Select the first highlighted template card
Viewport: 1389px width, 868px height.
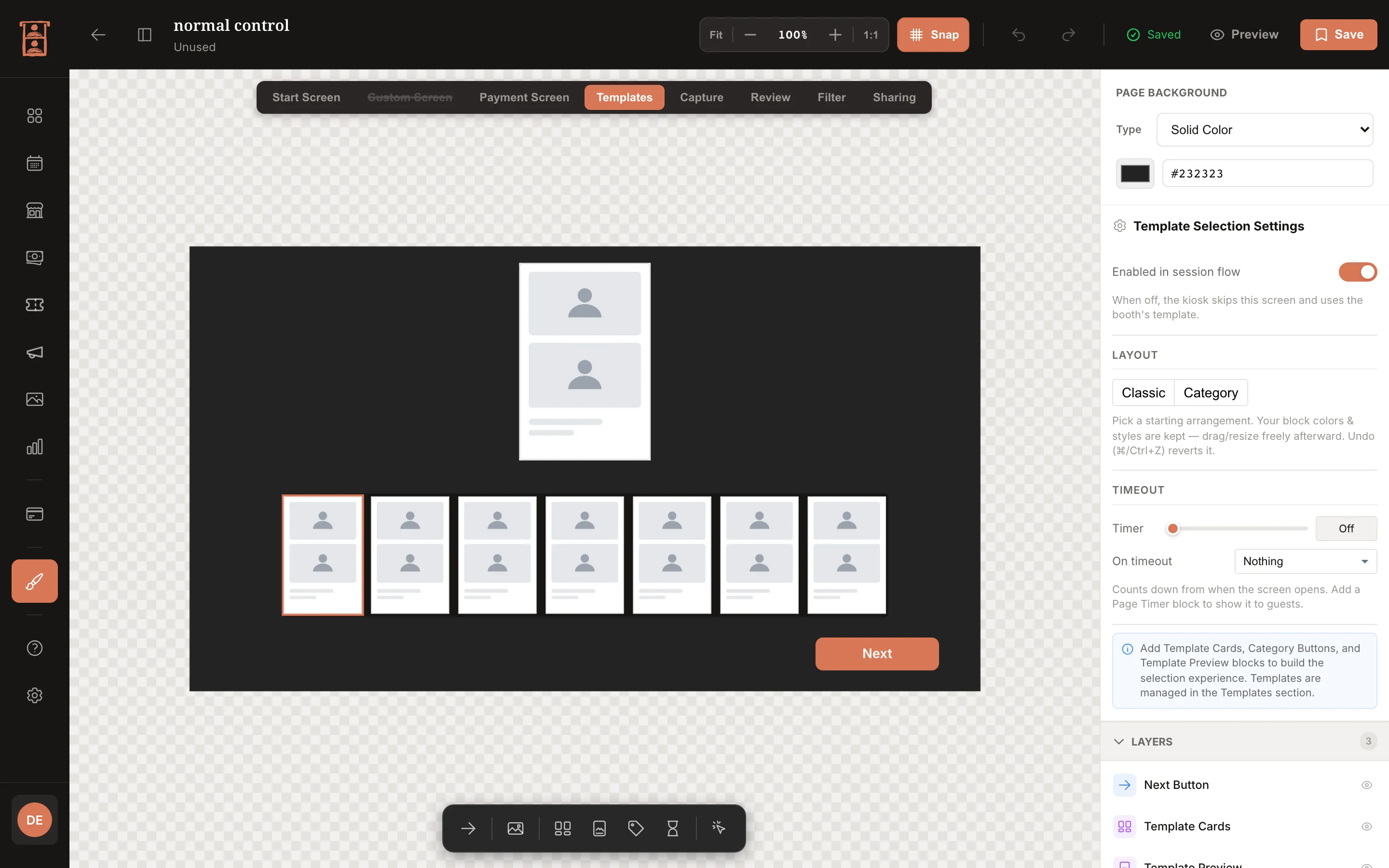tap(323, 555)
